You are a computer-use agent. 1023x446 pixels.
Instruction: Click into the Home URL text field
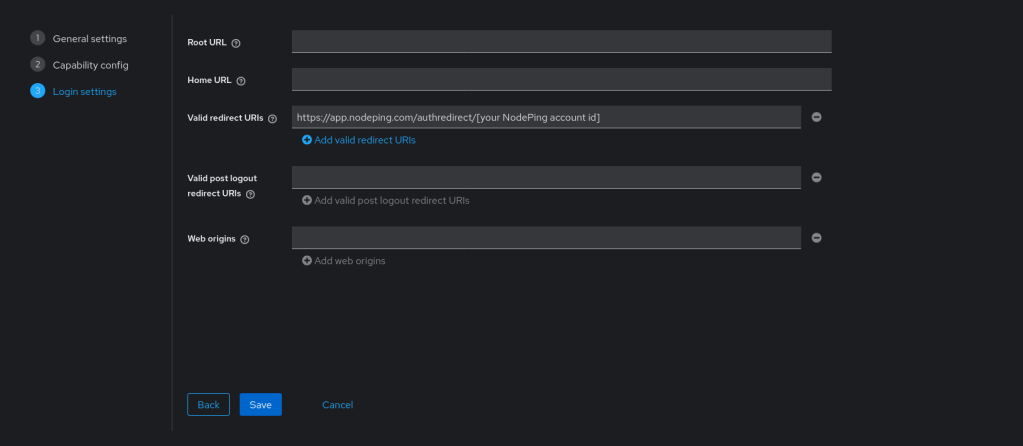coord(561,79)
